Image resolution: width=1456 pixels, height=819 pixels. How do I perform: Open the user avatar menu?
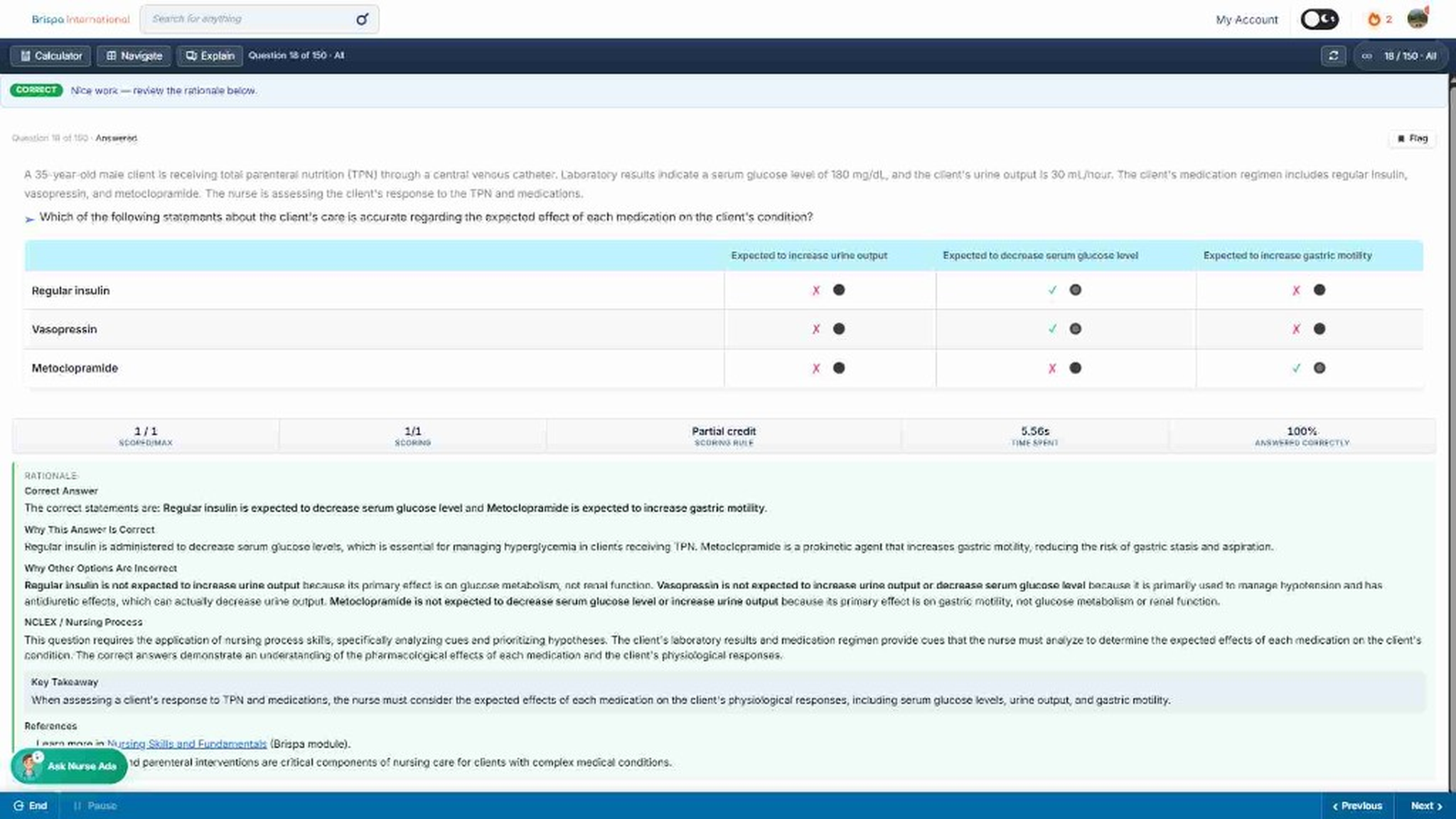[x=1418, y=18]
